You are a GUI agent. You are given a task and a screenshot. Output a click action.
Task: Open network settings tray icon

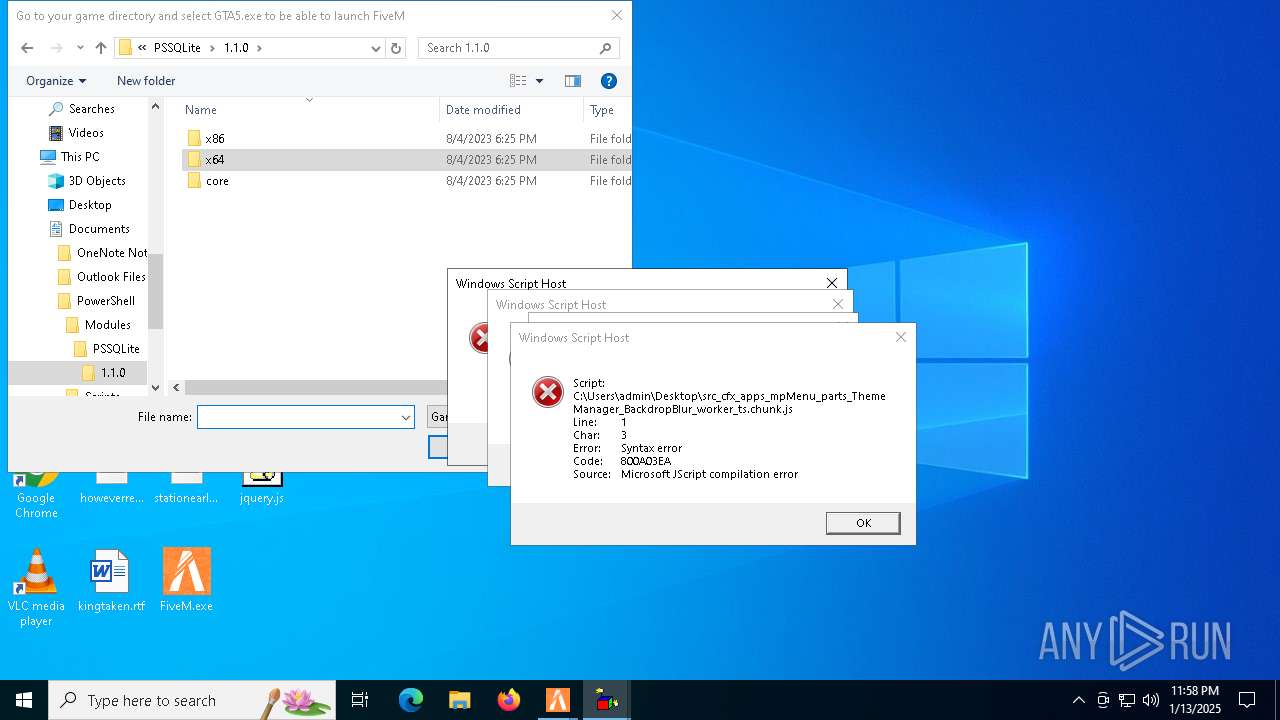pyautogui.click(x=1127, y=700)
